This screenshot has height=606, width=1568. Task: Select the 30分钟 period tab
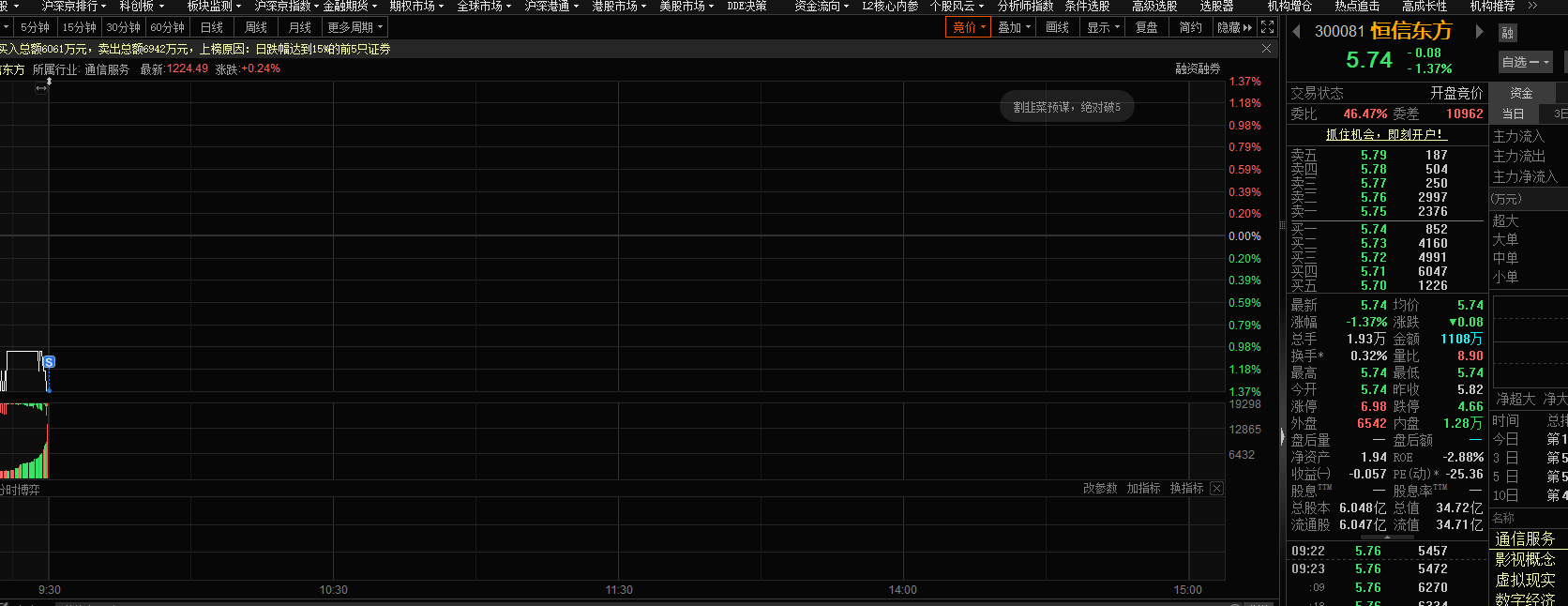[123, 27]
